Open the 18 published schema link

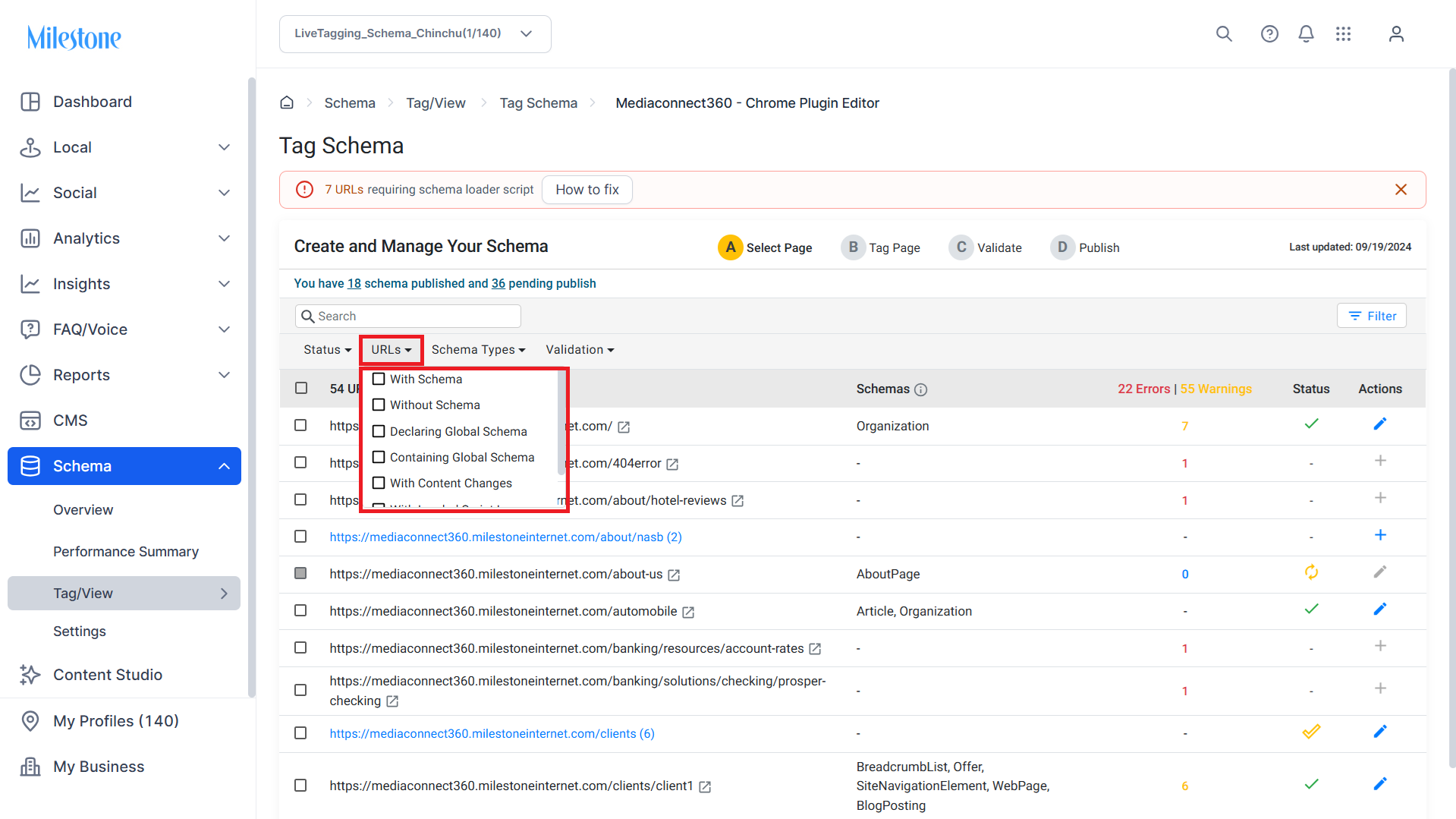click(354, 283)
